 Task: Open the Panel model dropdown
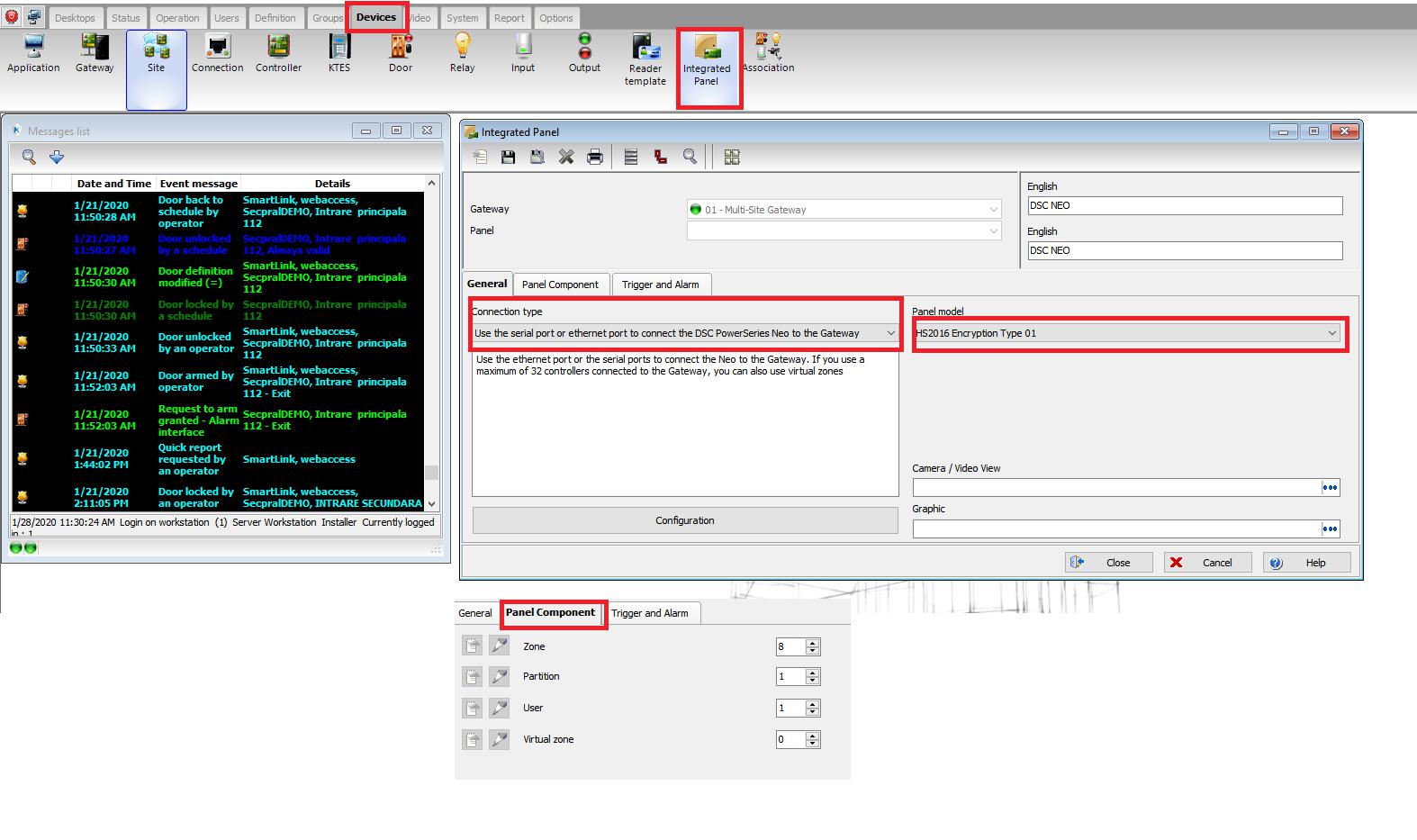click(1331, 334)
